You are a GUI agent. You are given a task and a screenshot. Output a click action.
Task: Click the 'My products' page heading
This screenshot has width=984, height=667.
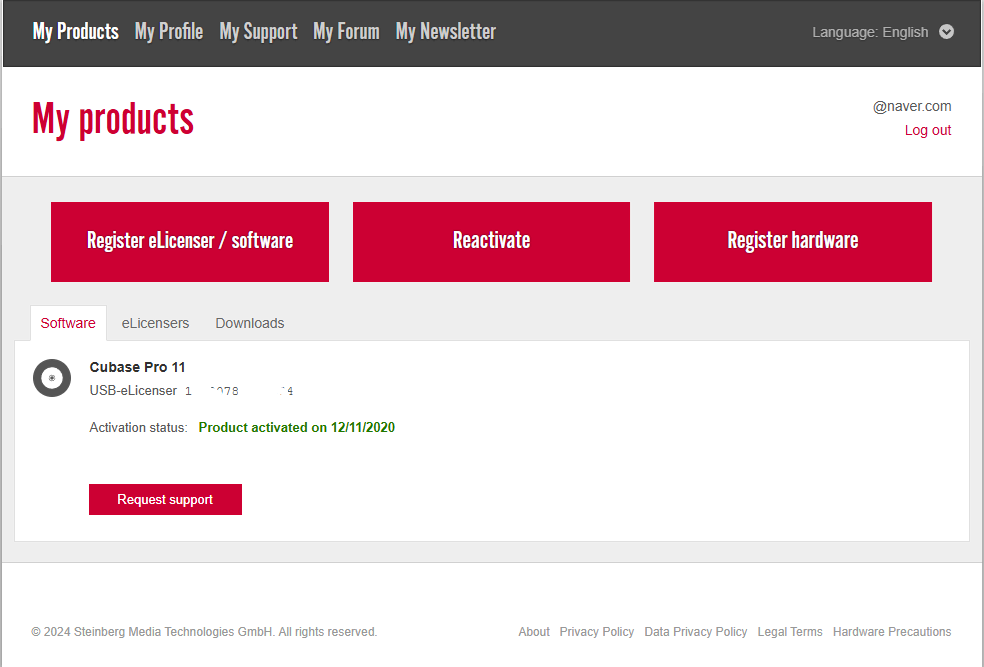(x=113, y=119)
